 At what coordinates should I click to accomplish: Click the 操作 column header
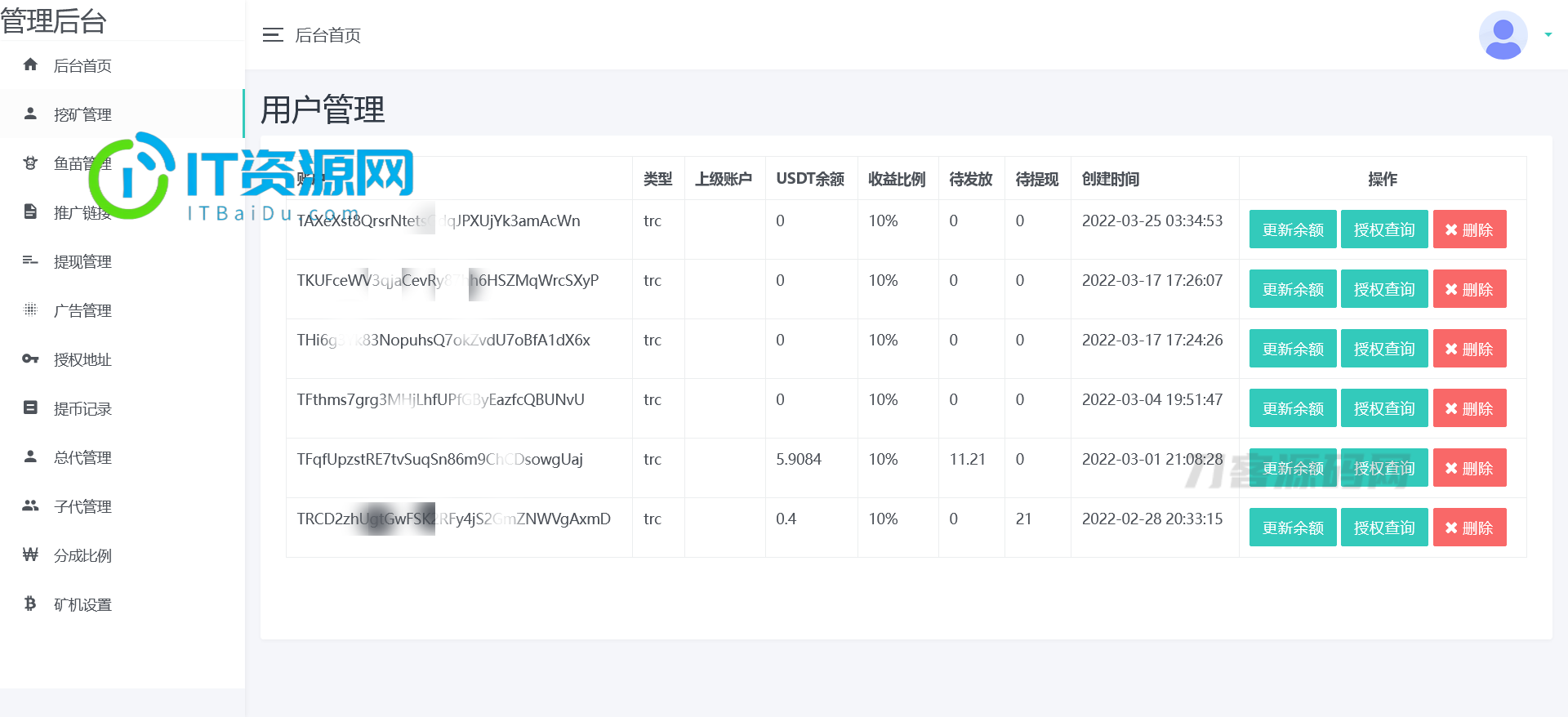point(1383,179)
